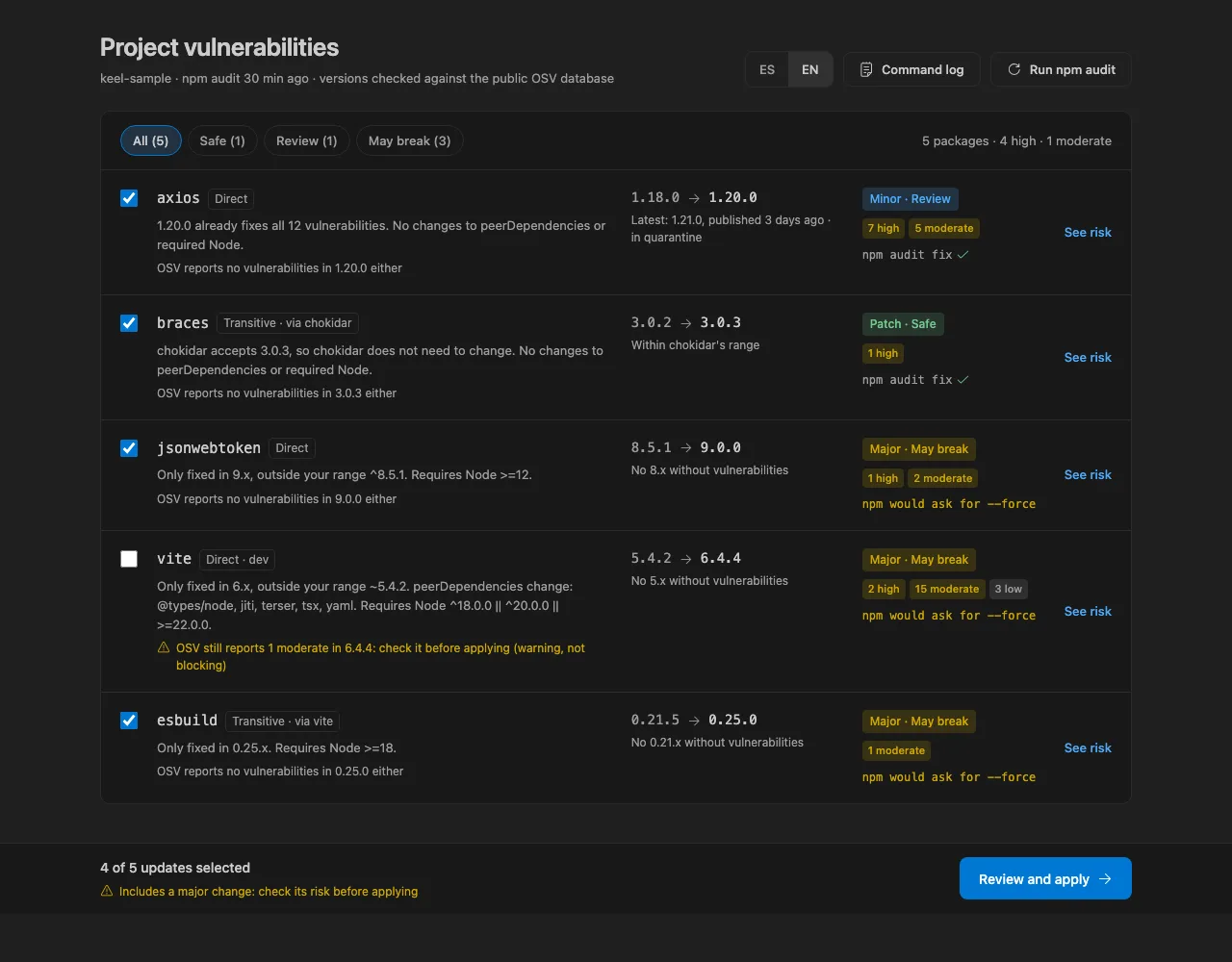Open the Command log
Image resolution: width=1232 pixels, height=962 pixels.
pyautogui.click(x=911, y=69)
